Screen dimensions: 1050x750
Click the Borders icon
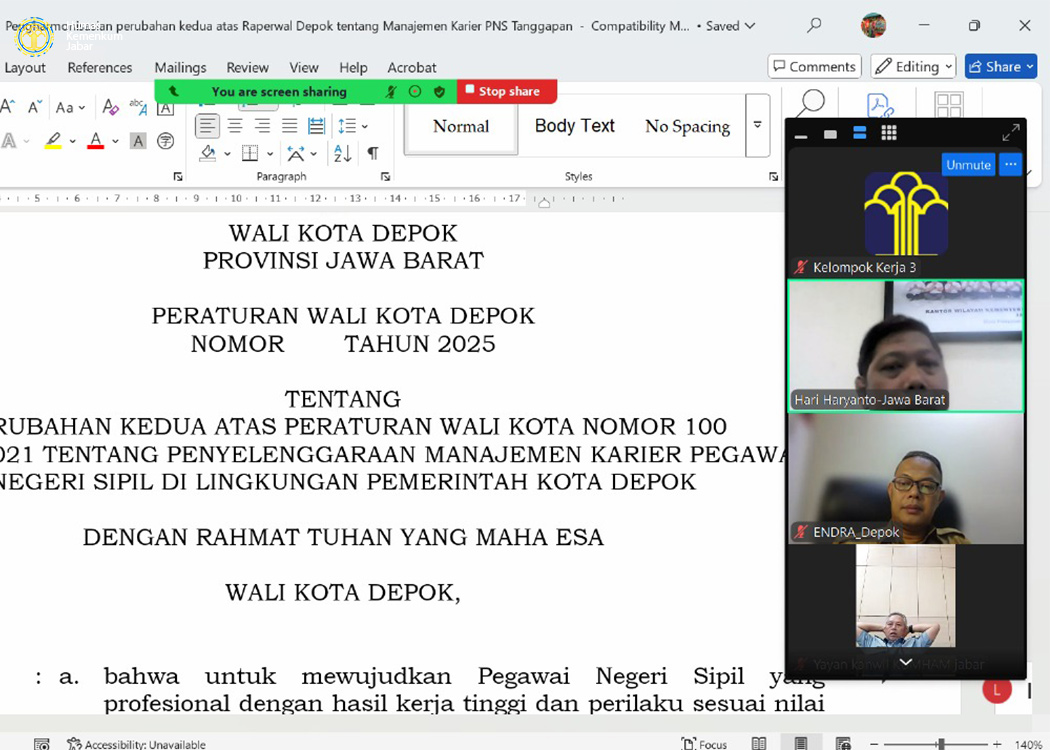250,153
